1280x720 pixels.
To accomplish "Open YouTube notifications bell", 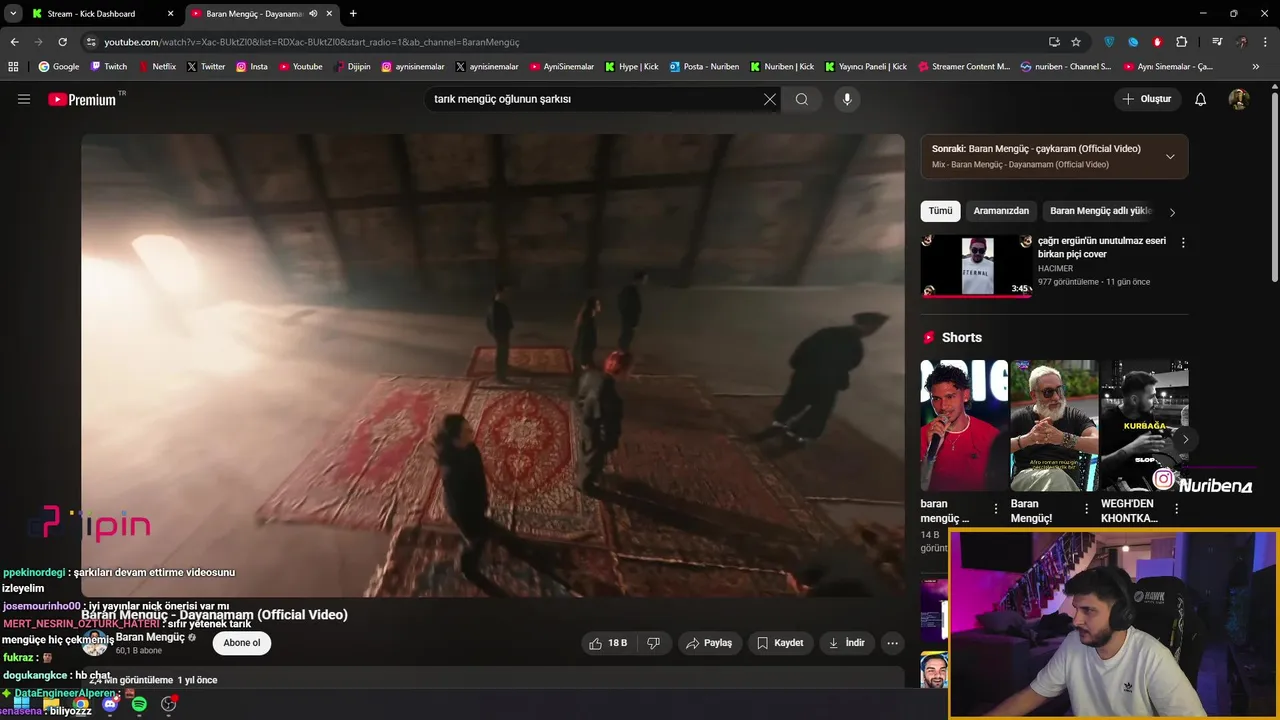I will tap(1201, 99).
